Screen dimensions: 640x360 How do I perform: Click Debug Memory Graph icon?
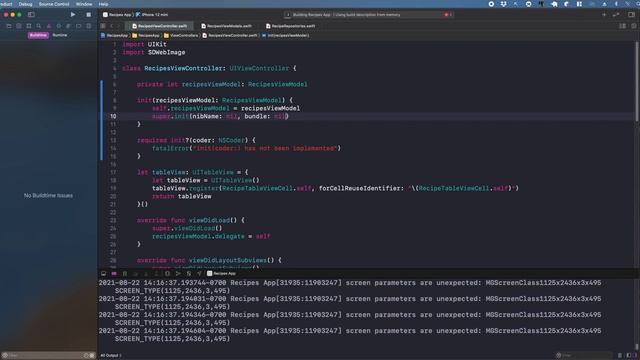tap(178, 273)
